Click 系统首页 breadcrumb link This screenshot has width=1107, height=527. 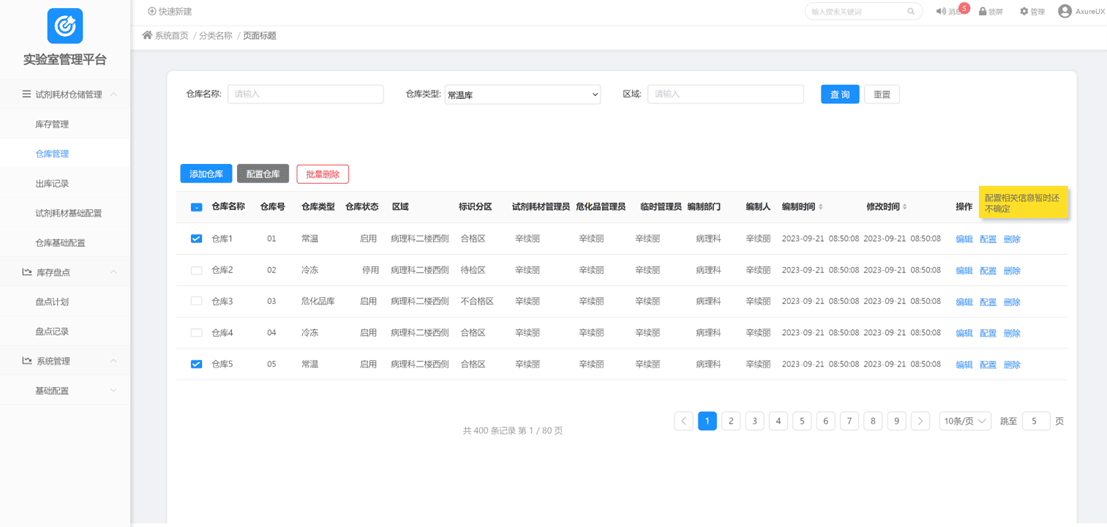coord(172,35)
